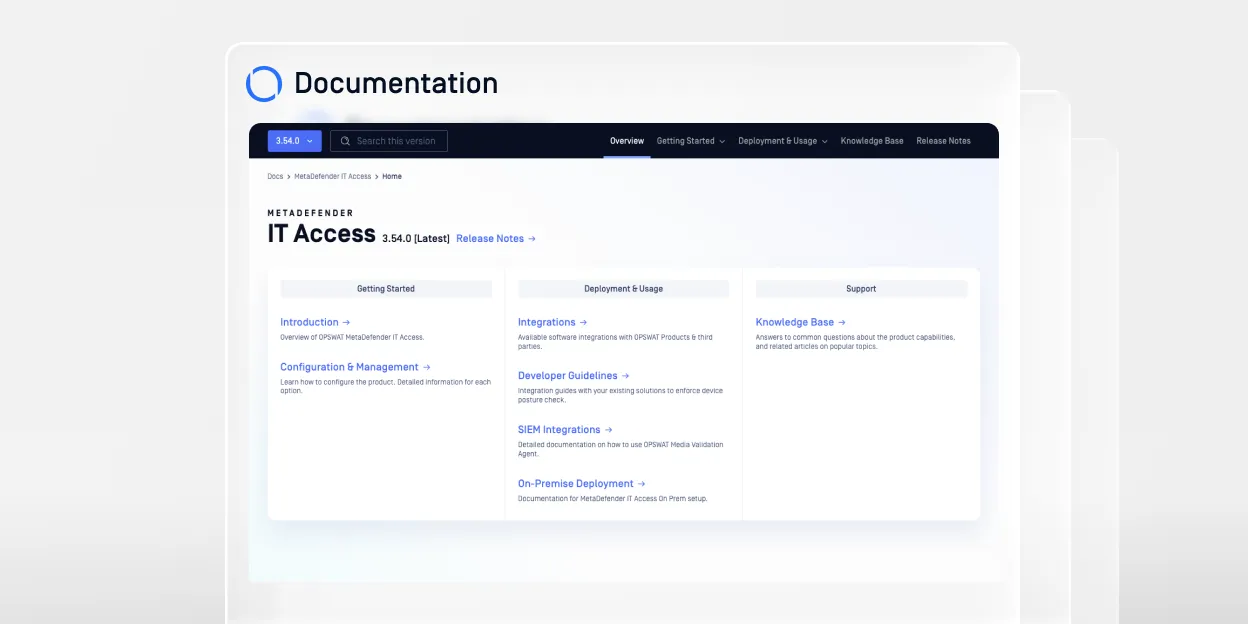Screen dimensions: 1248x624
Task: Click the Docs breadcrumb link
Action: click(275, 176)
